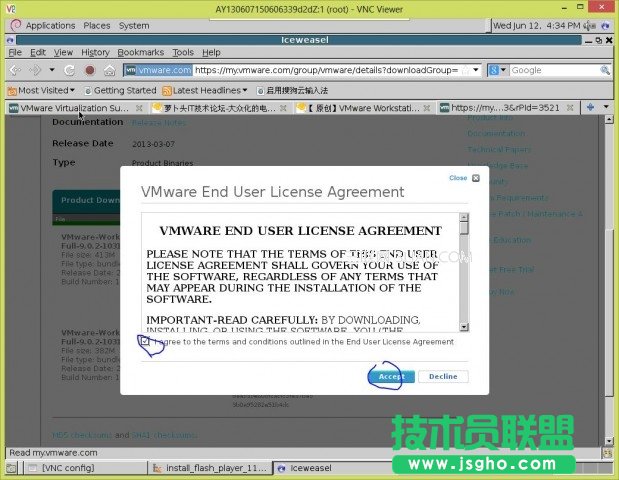Screen dimensions: 619x480
Task: Click the Decline button
Action: 443,376
